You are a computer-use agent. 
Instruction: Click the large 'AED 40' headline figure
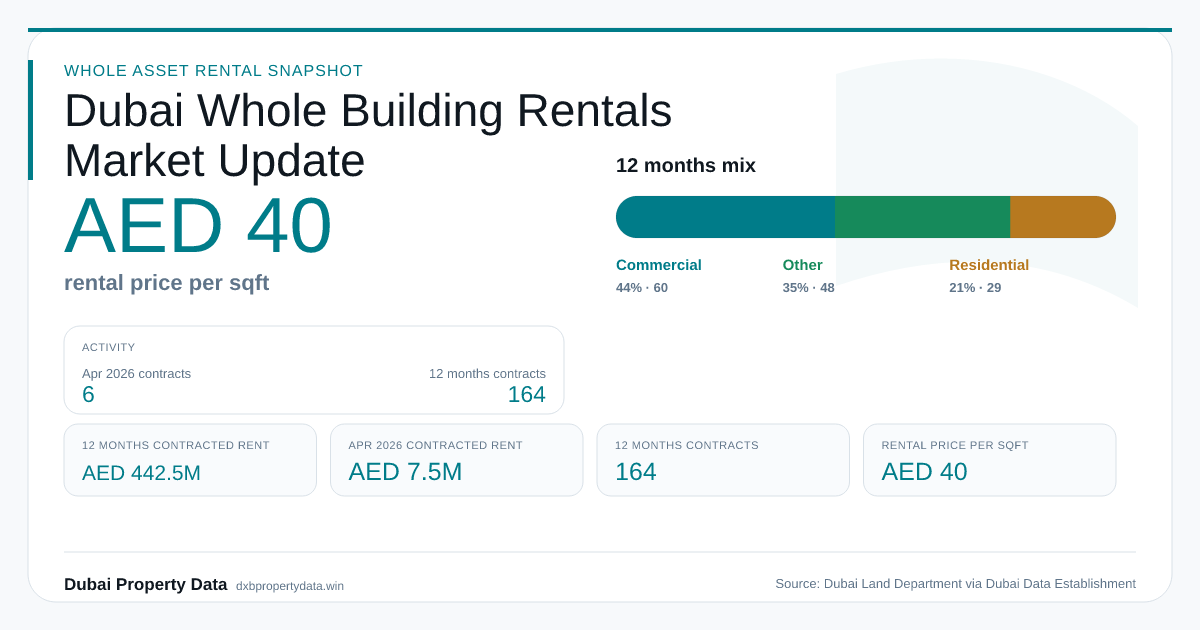198,225
